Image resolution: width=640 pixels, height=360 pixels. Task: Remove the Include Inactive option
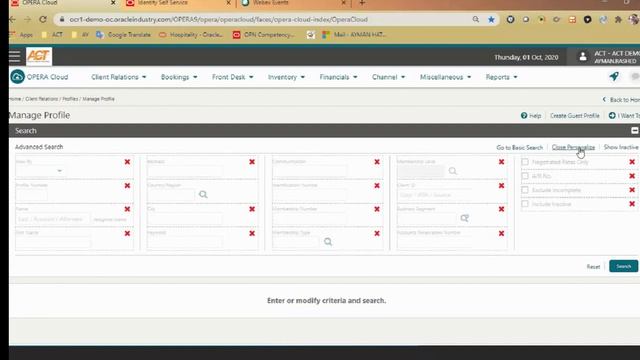click(632, 204)
